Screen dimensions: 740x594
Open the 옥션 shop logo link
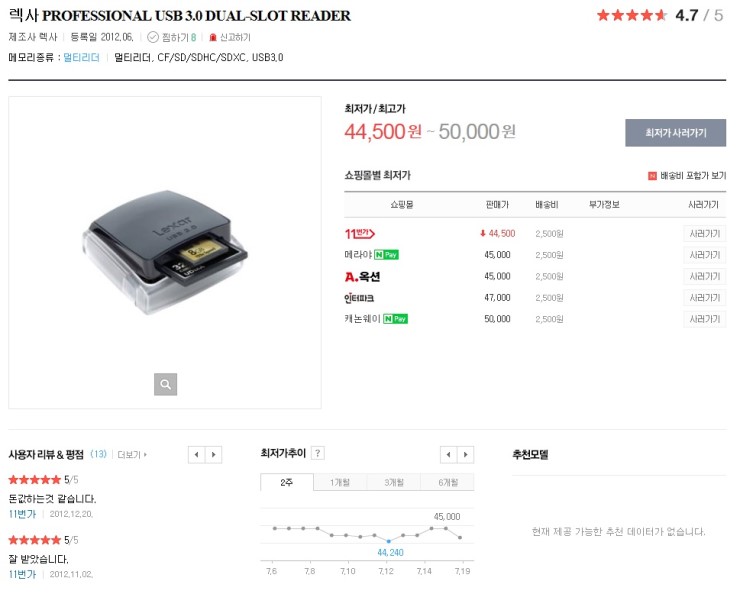click(x=362, y=276)
